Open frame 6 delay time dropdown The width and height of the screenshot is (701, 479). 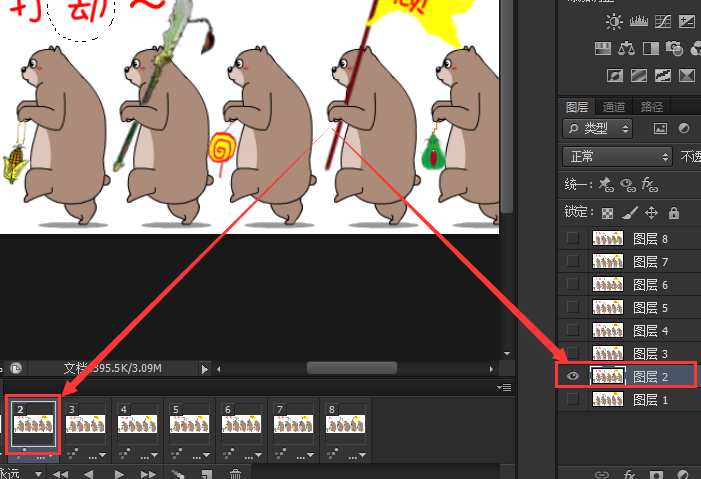pos(253,456)
